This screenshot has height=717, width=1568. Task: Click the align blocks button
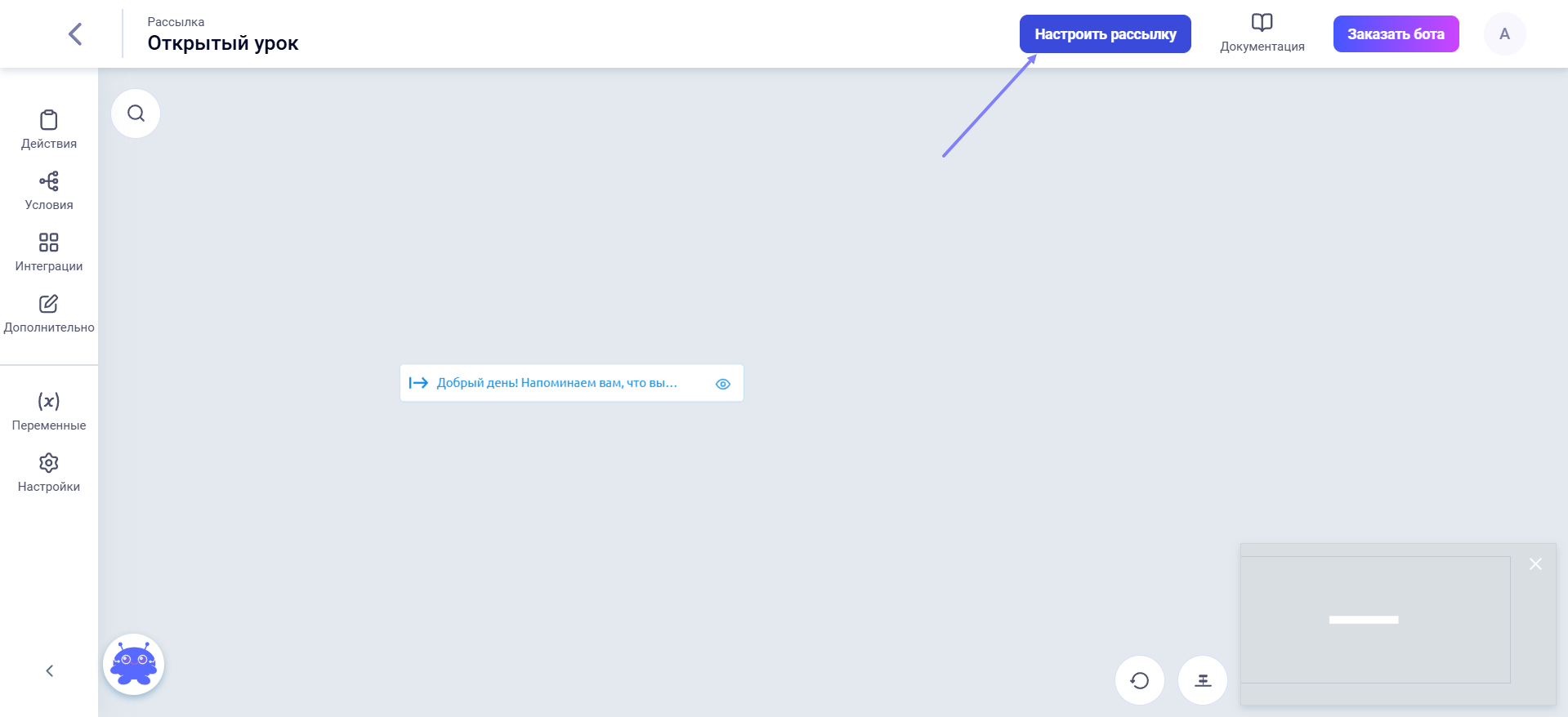pos(1203,680)
